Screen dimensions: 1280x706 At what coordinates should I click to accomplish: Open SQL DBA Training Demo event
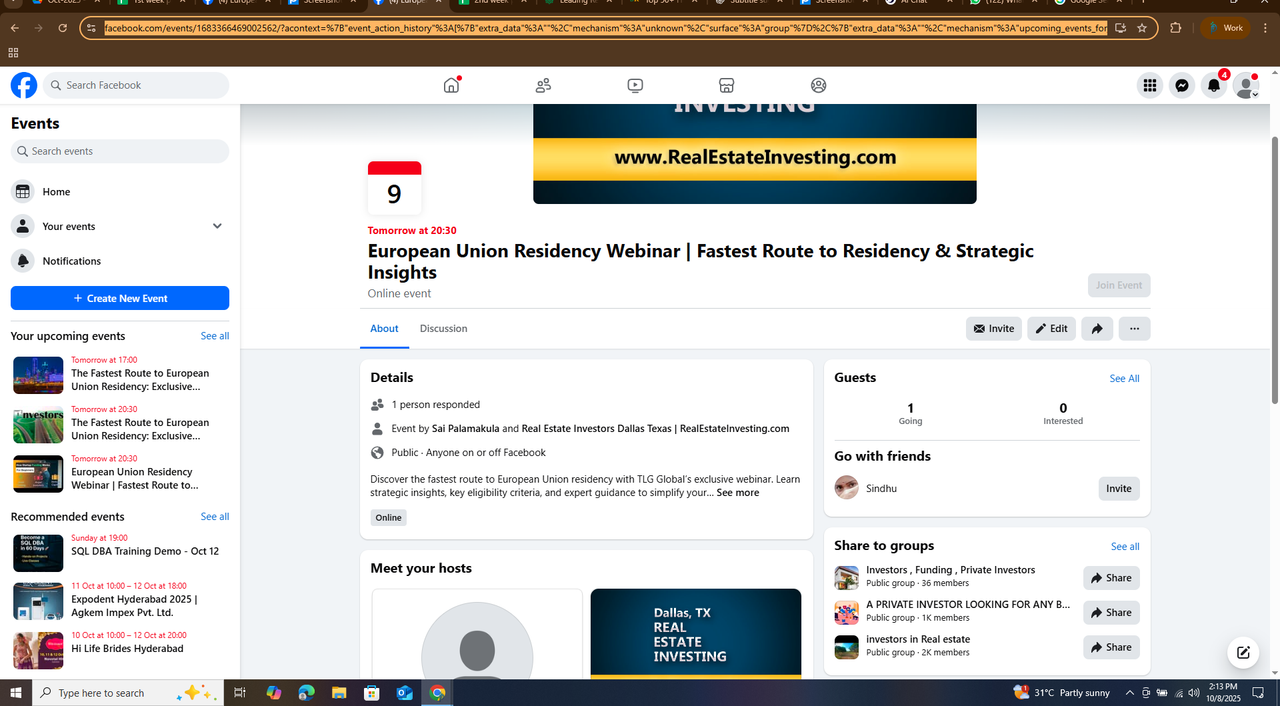tap(120, 552)
